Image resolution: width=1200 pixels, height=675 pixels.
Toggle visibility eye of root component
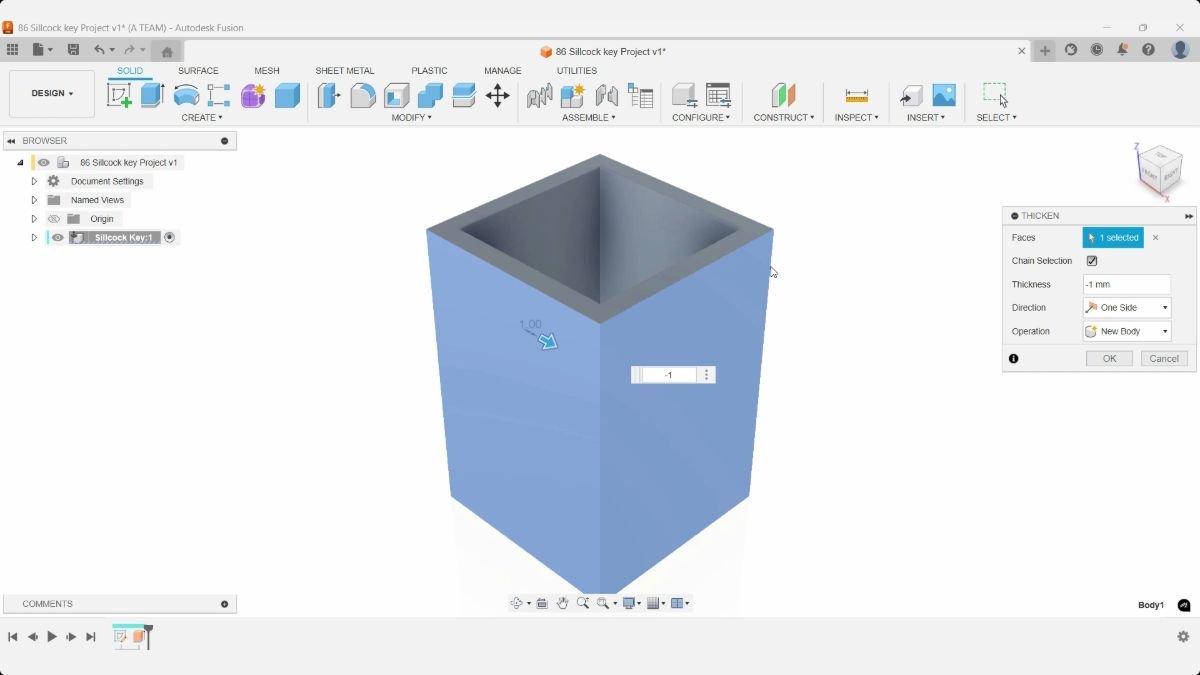[x=44, y=162]
